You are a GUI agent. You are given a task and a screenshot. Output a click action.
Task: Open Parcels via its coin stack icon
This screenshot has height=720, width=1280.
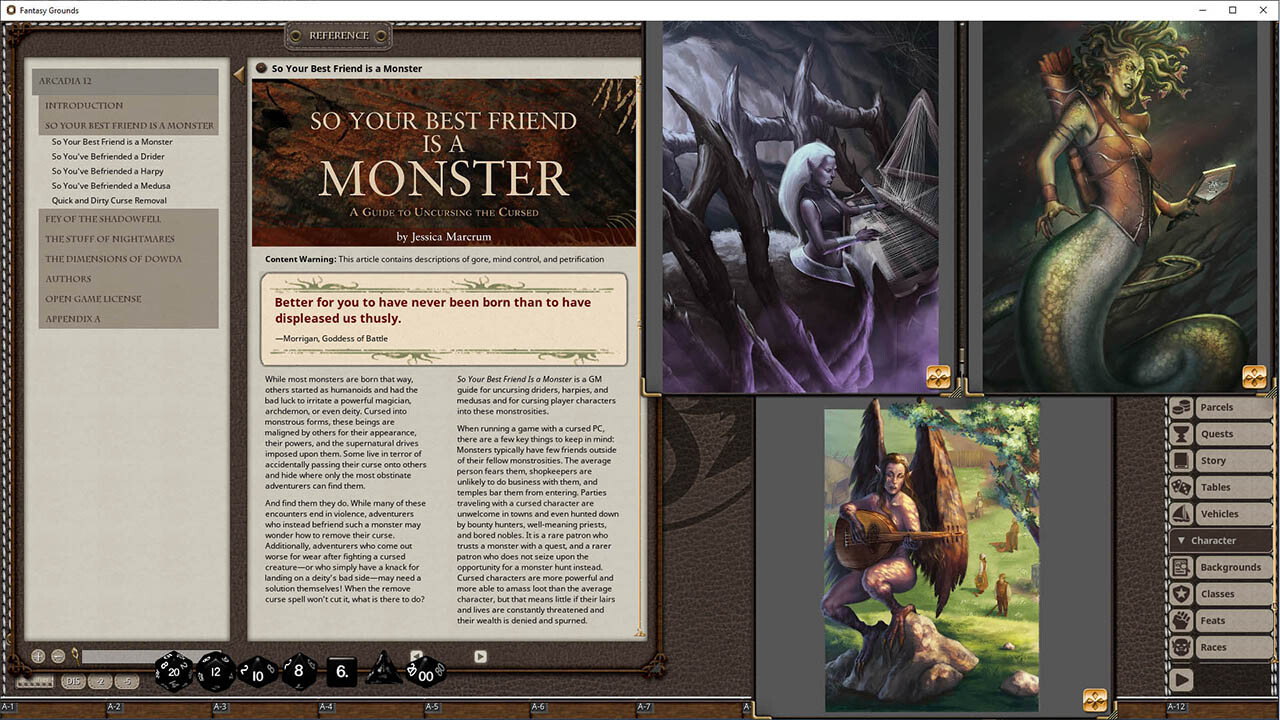pyautogui.click(x=1181, y=408)
